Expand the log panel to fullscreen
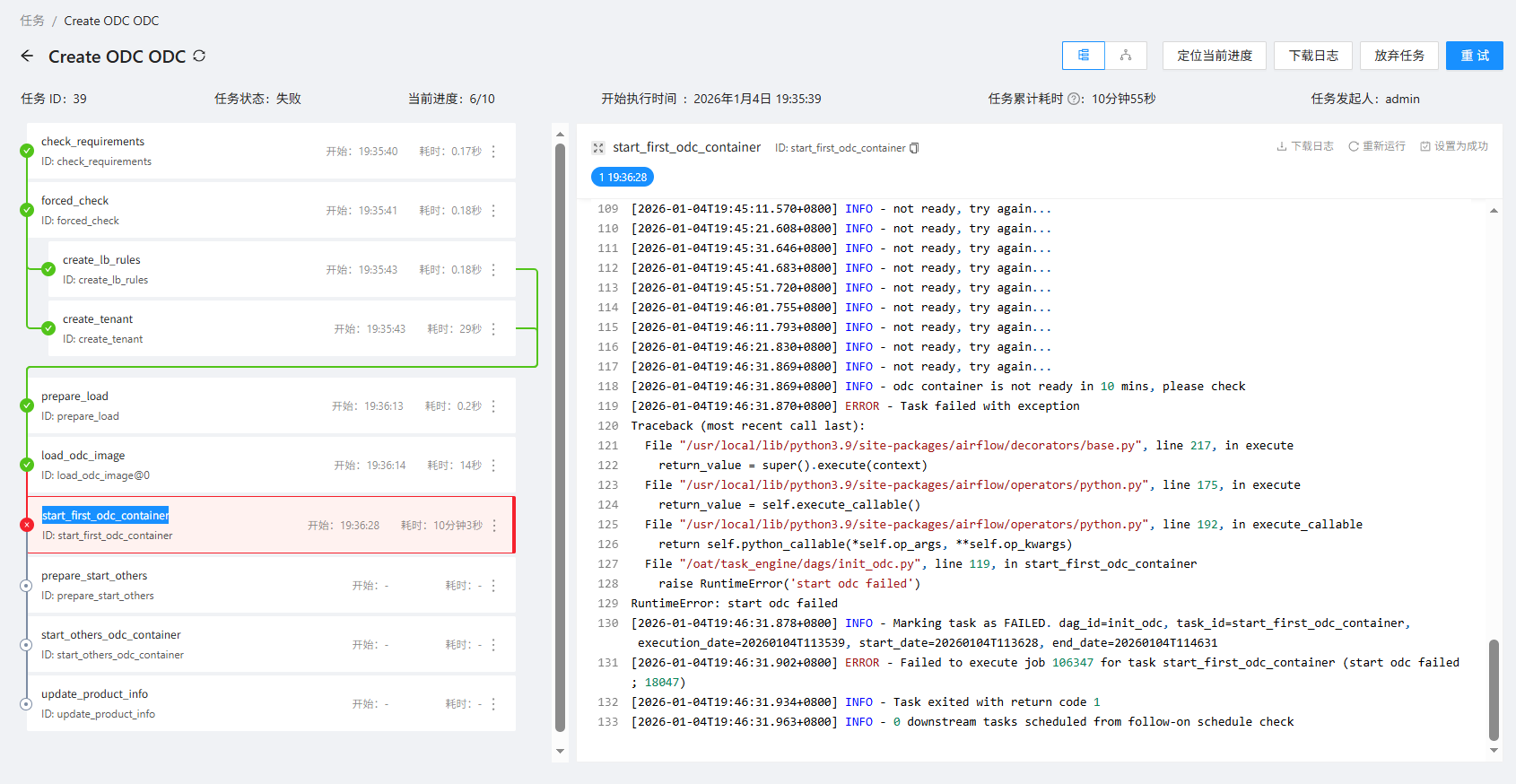This screenshot has width=1516, height=784. pos(598,148)
